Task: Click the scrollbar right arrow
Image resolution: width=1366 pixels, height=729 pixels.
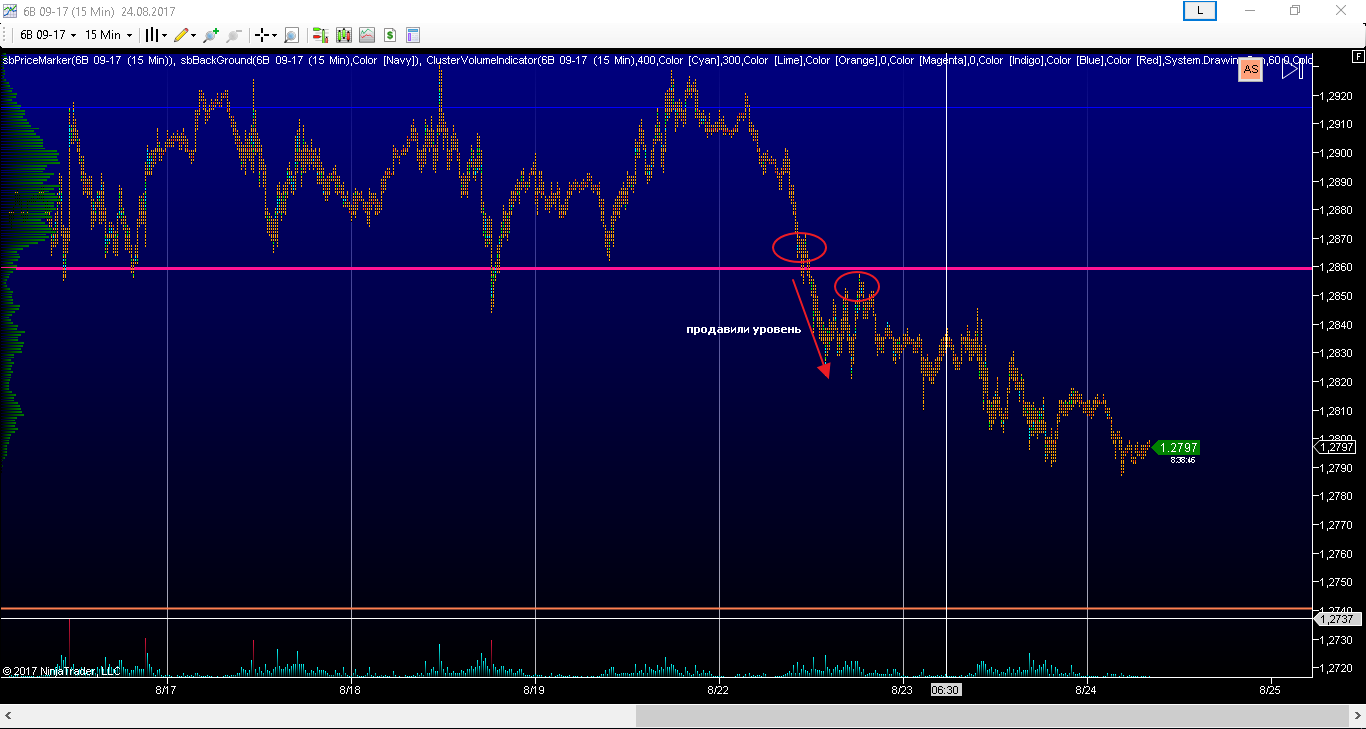Action: tap(1355, 716)
